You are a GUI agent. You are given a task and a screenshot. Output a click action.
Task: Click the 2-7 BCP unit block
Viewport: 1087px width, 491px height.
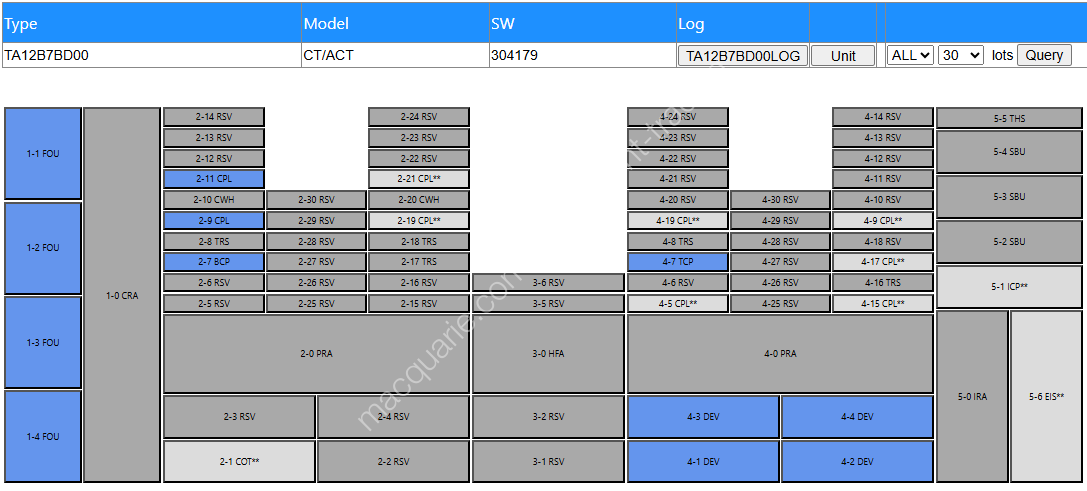click(214, 262)
